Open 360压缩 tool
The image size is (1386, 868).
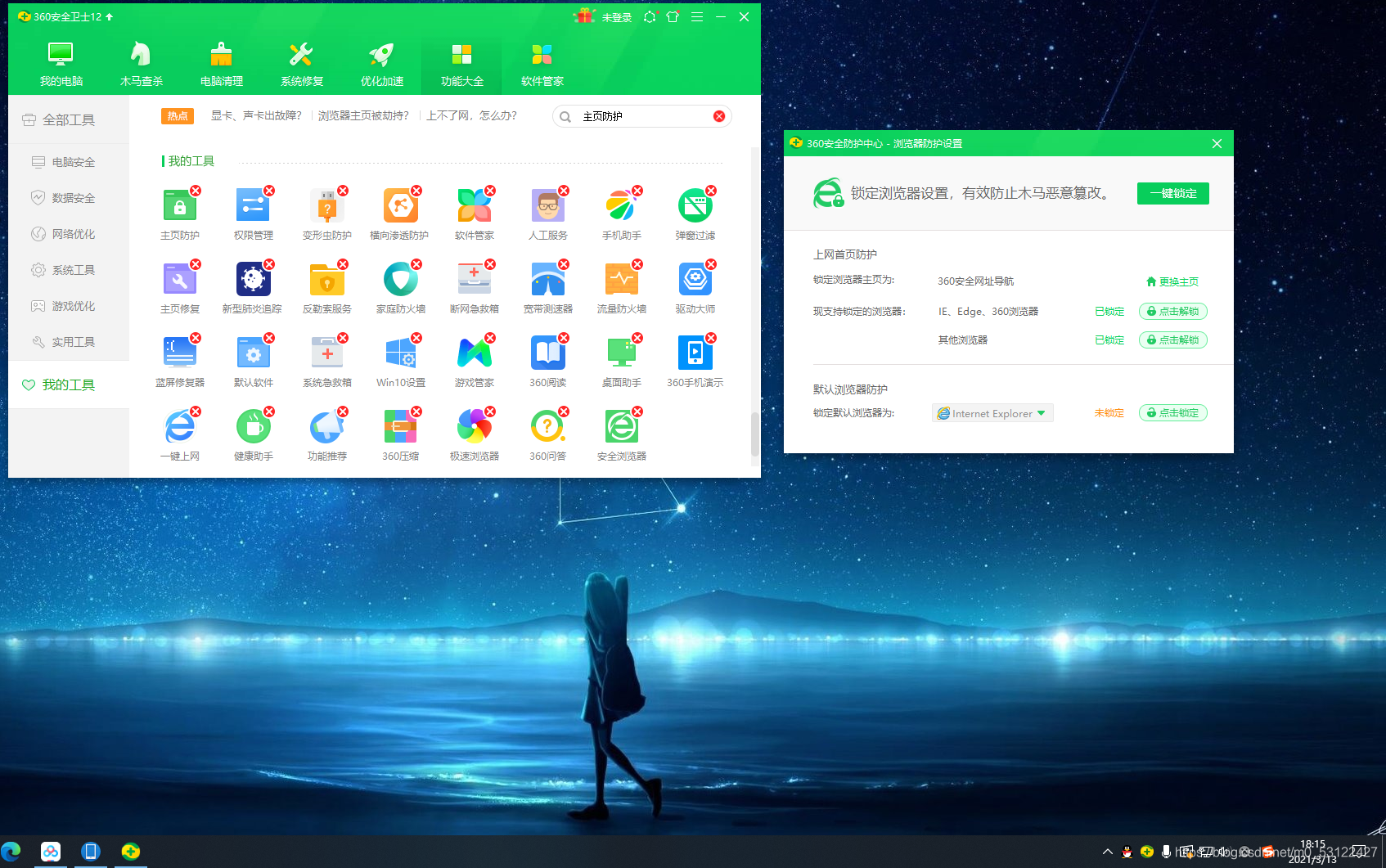pos(401,435)
